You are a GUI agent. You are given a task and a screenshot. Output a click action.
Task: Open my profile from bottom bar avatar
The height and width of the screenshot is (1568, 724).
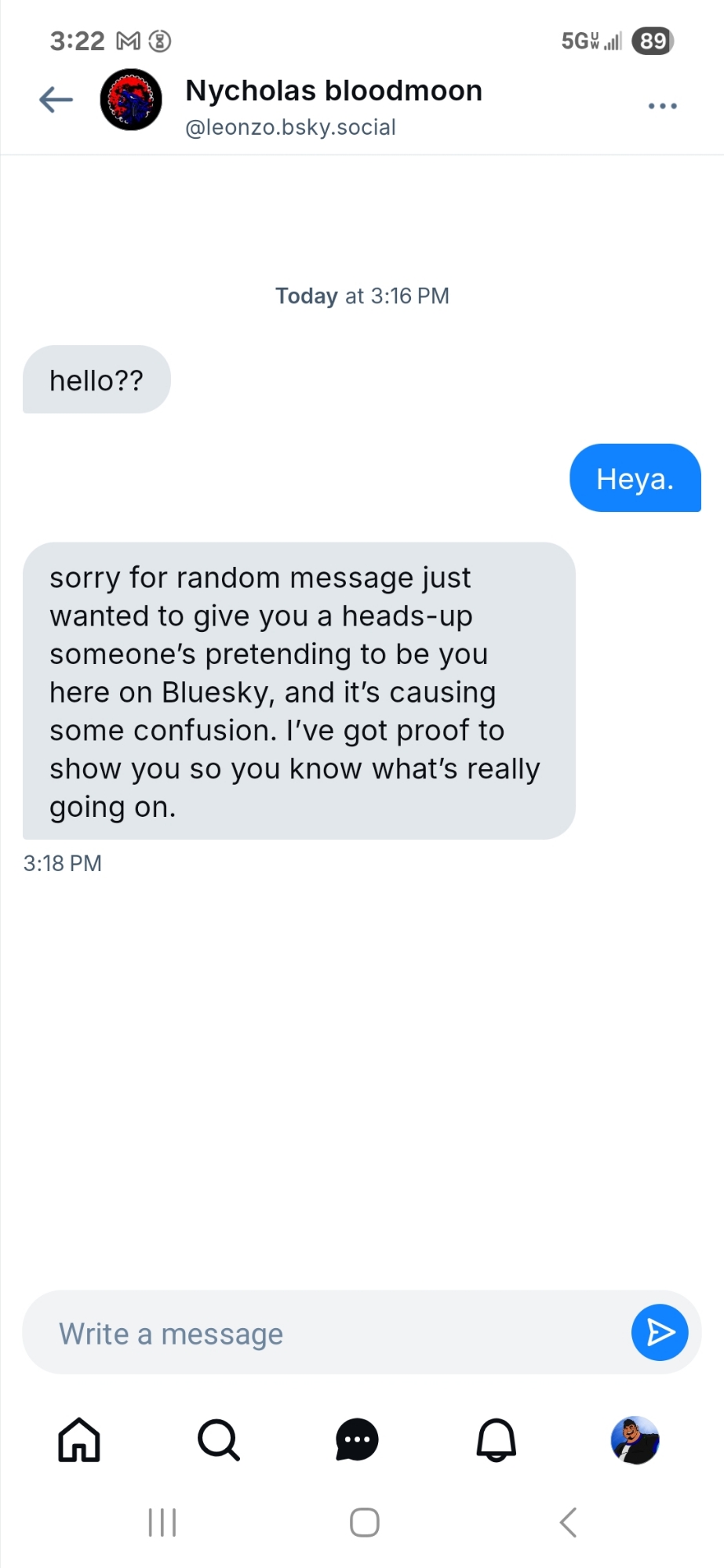tap(635, 1440)
